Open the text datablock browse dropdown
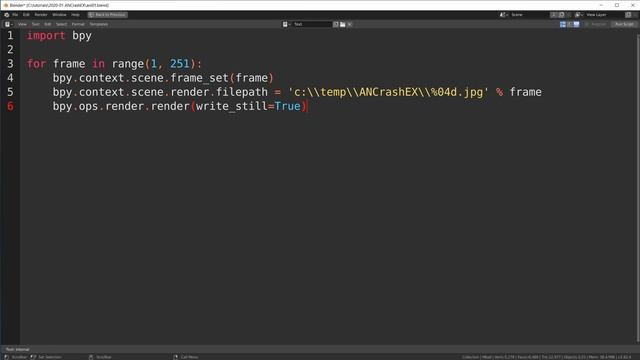640x360 pixels. (x=287, y=24)
